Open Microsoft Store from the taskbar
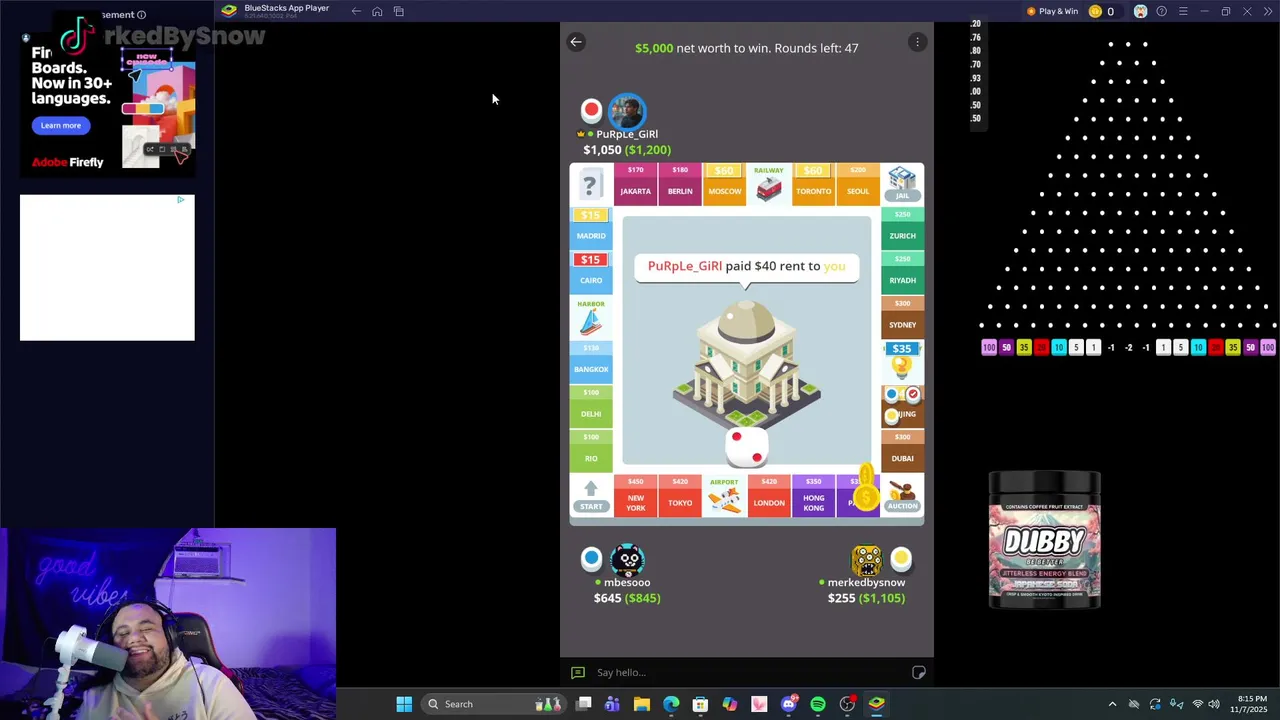This screenshot has width=1280, height=720. click(700, 704)
